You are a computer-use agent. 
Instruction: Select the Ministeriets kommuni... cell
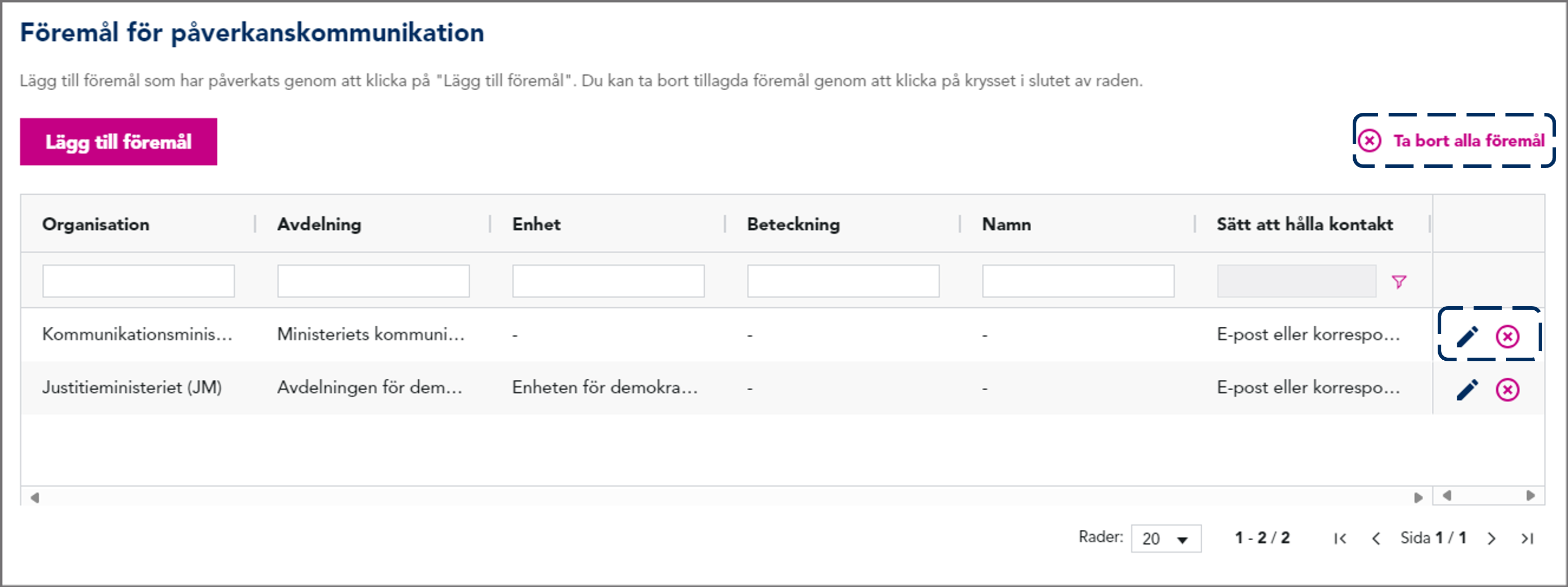pyautogui.click(x=371, y=334)
